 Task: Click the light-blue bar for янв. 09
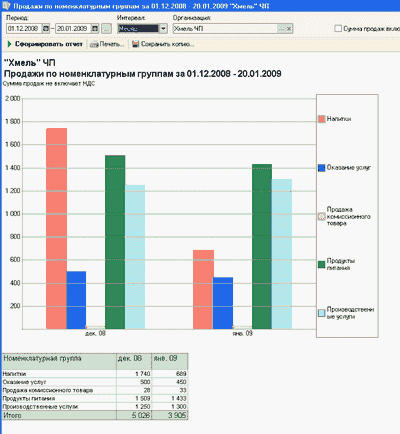tap(282, 254)
